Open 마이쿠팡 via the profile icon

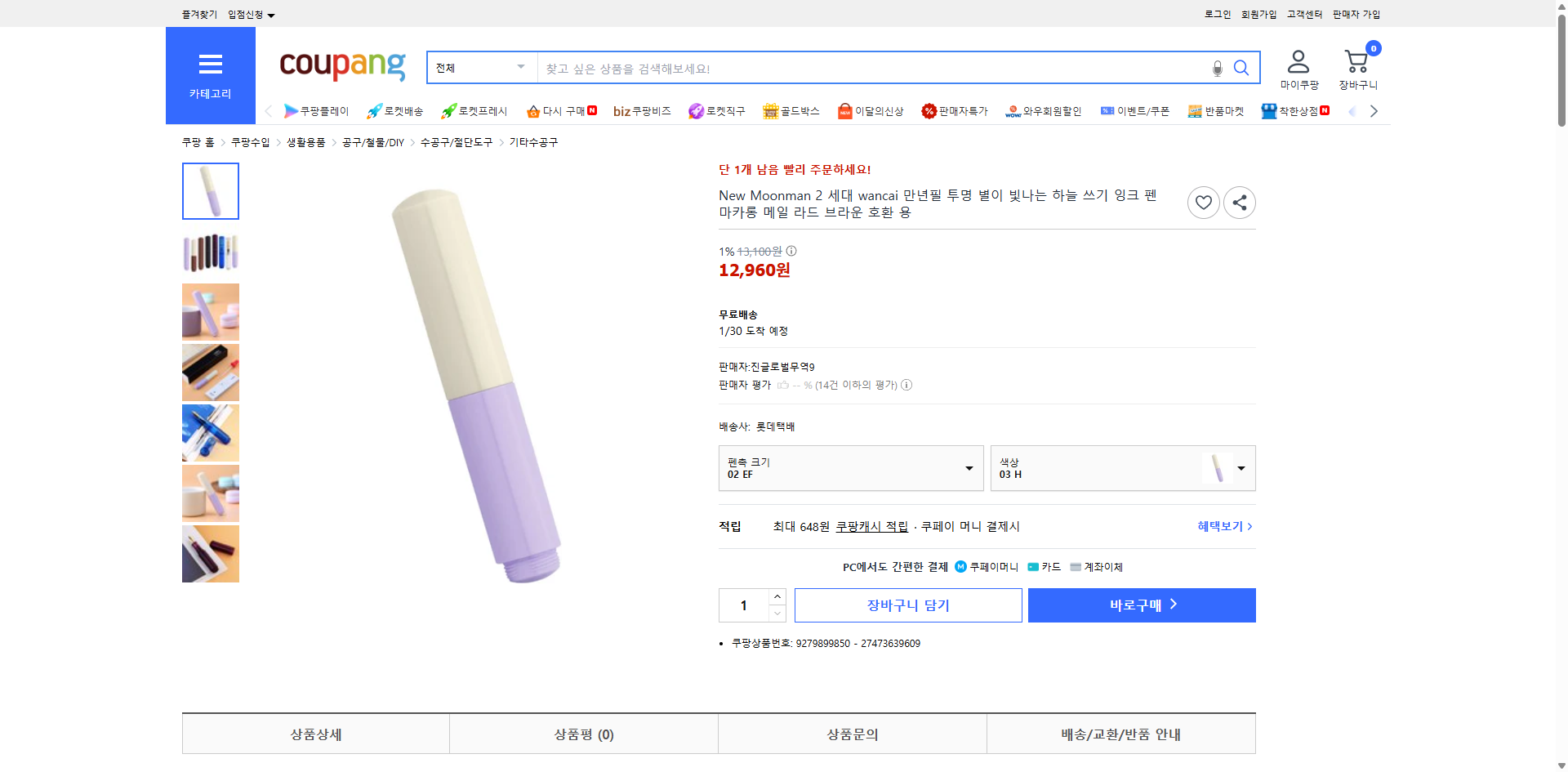point(1297,59)
